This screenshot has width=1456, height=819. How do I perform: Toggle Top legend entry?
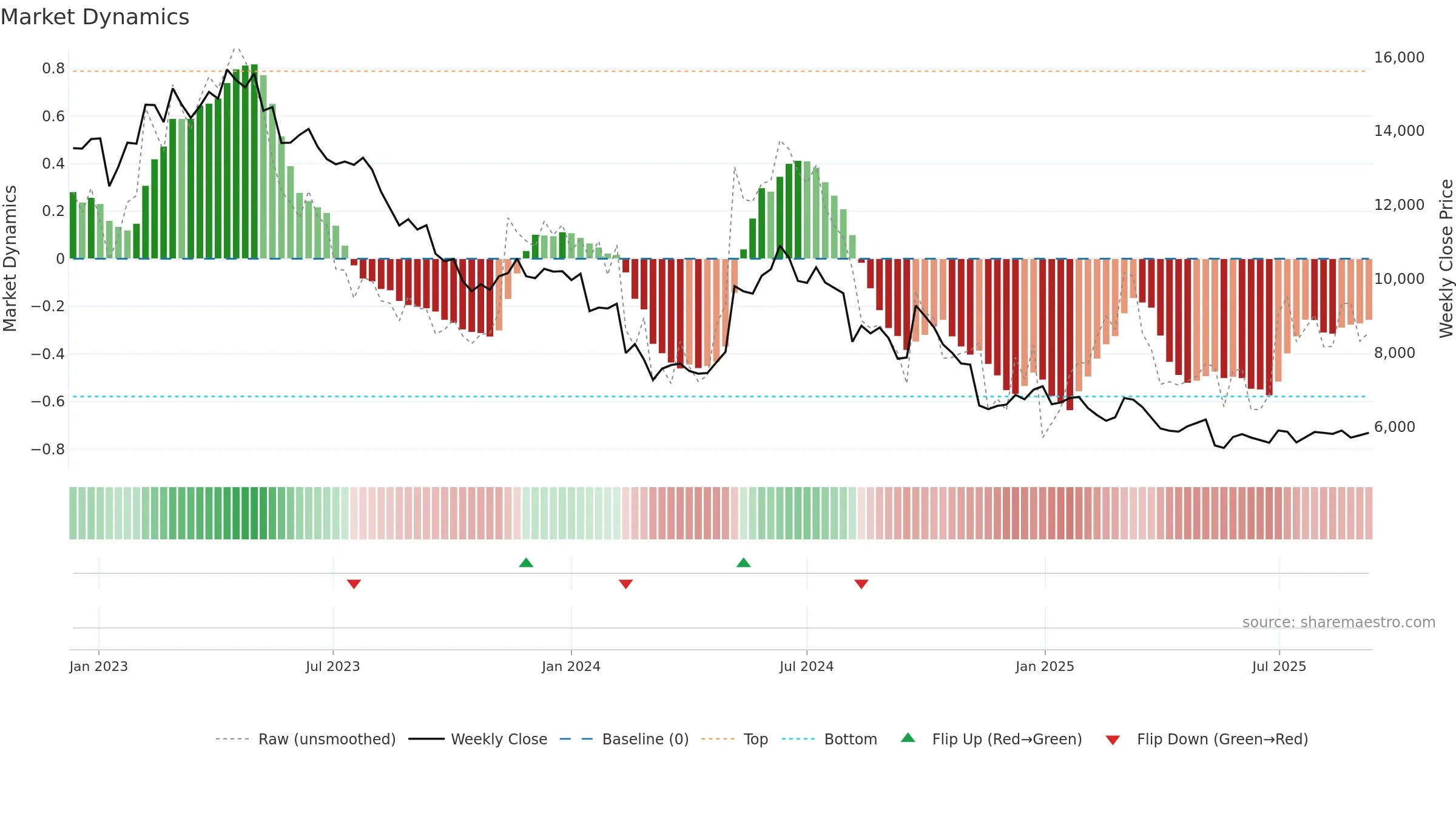735,739
